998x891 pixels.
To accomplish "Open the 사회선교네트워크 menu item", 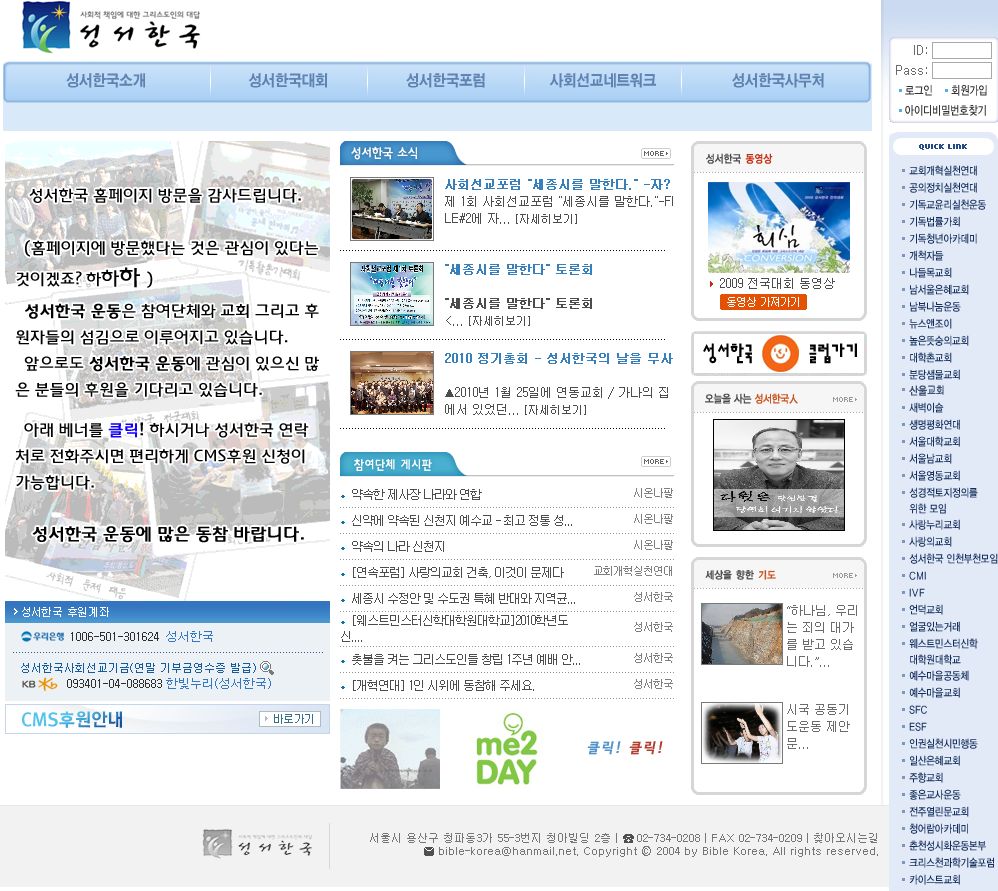I will coord(602,81).
